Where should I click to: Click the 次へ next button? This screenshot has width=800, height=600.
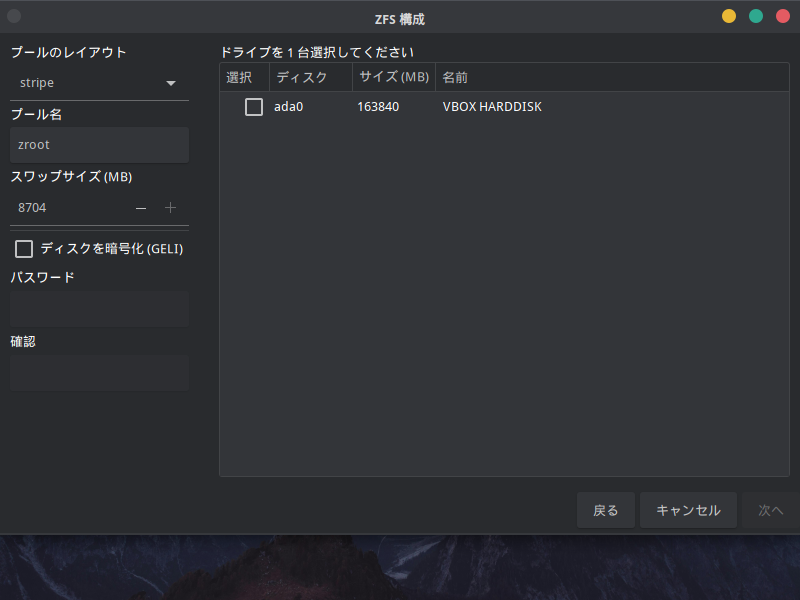770,510
